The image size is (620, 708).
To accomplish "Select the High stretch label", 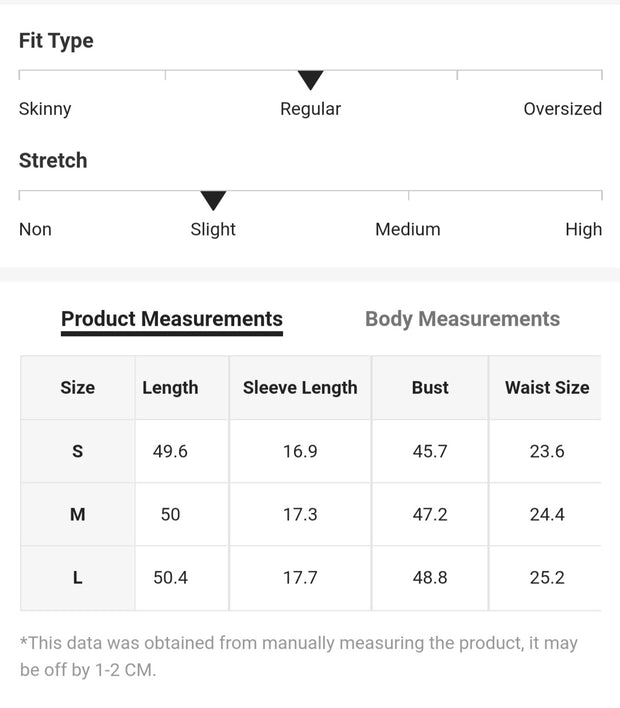I will coord(583,229).
